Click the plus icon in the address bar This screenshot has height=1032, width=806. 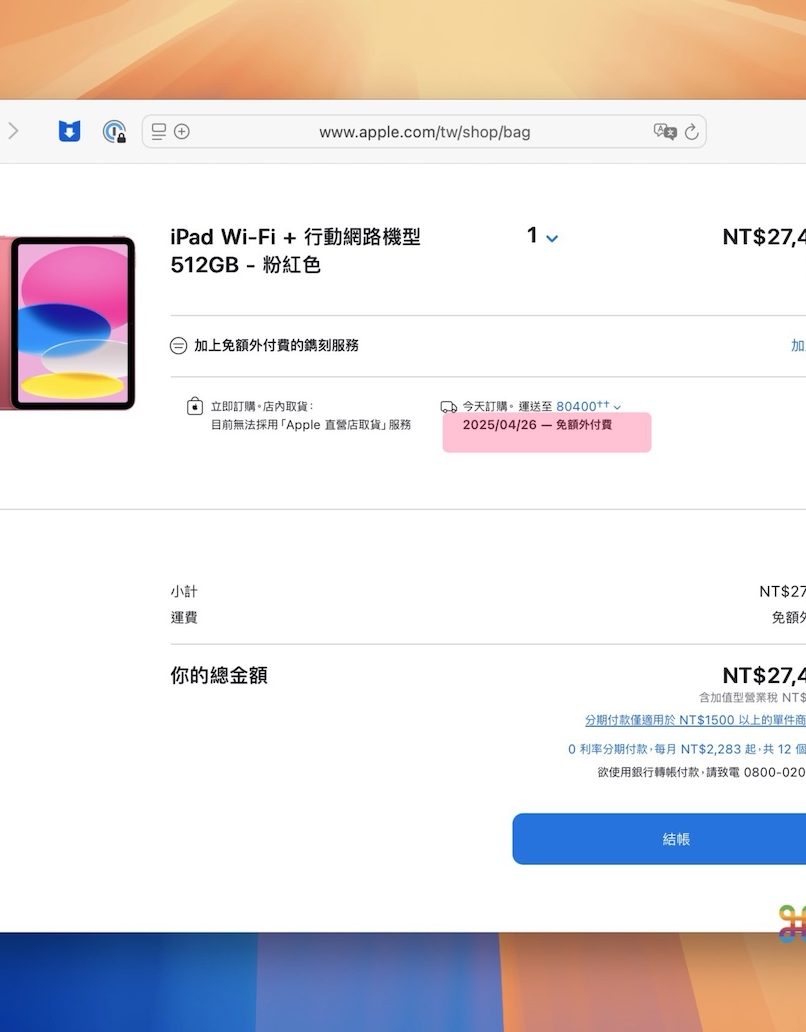click(x=182, y=132)
